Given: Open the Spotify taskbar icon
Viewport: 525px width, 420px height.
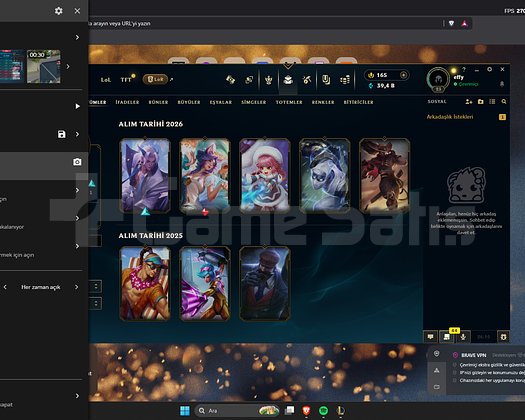Looking at the screenshot, I should (x=323, y=411).
